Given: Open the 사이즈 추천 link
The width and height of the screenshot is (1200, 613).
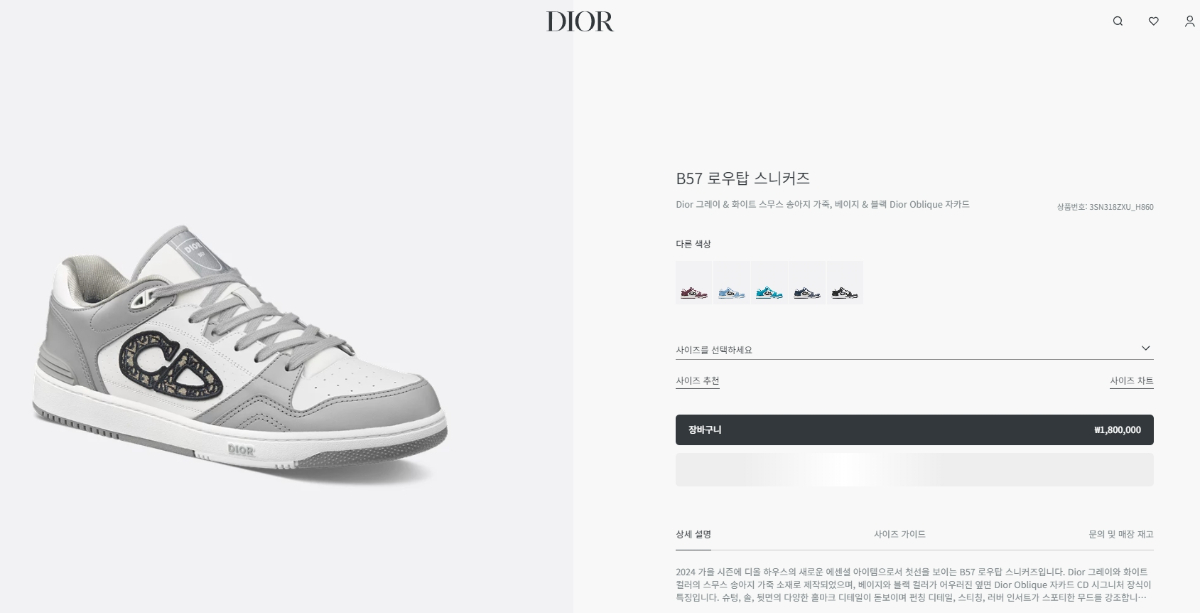Looking at the screenshot, I should pos(698,381).
